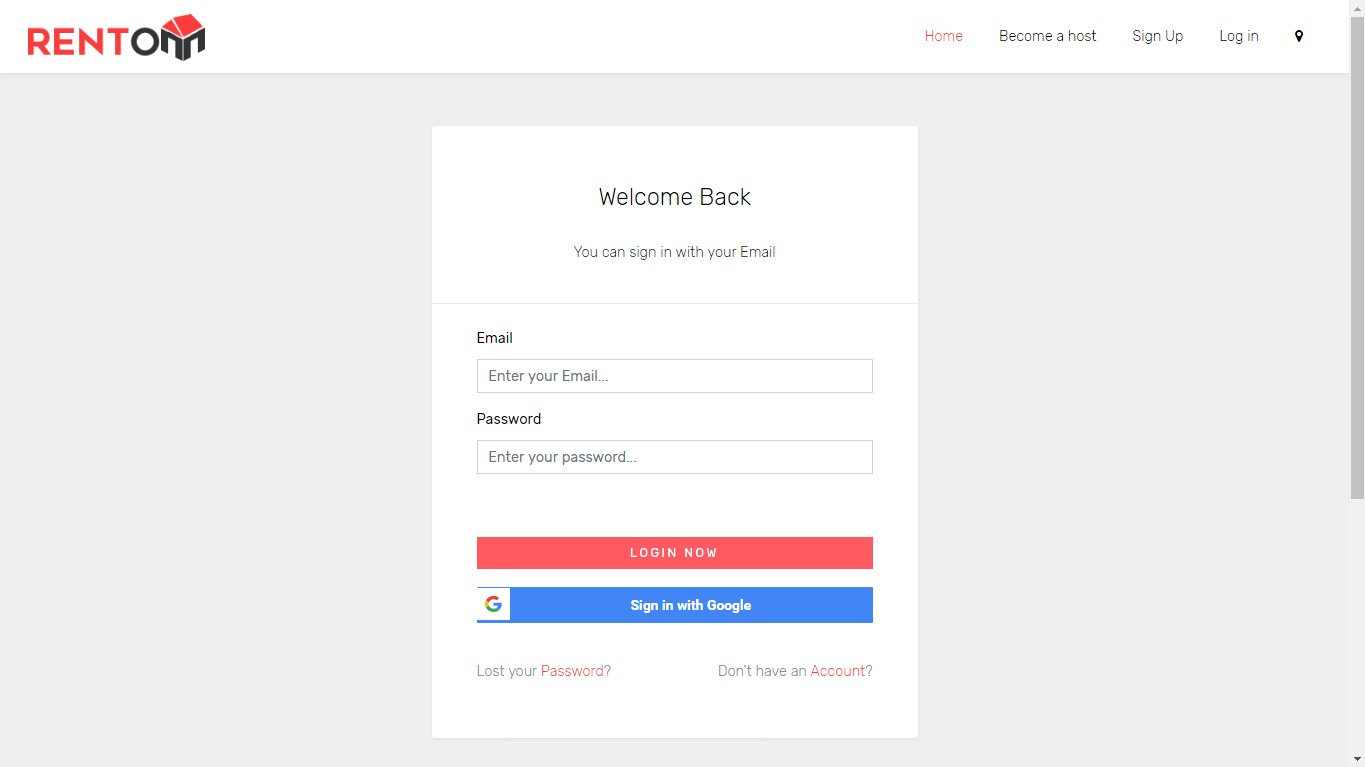This screenshot has width=1365, height=767.
Task: Go to the Home nav item
Action: 943,36
